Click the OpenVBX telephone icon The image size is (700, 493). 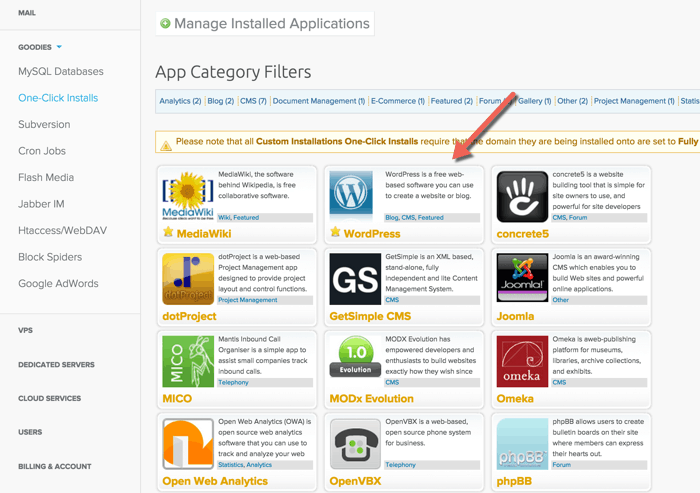pos(355,444)
